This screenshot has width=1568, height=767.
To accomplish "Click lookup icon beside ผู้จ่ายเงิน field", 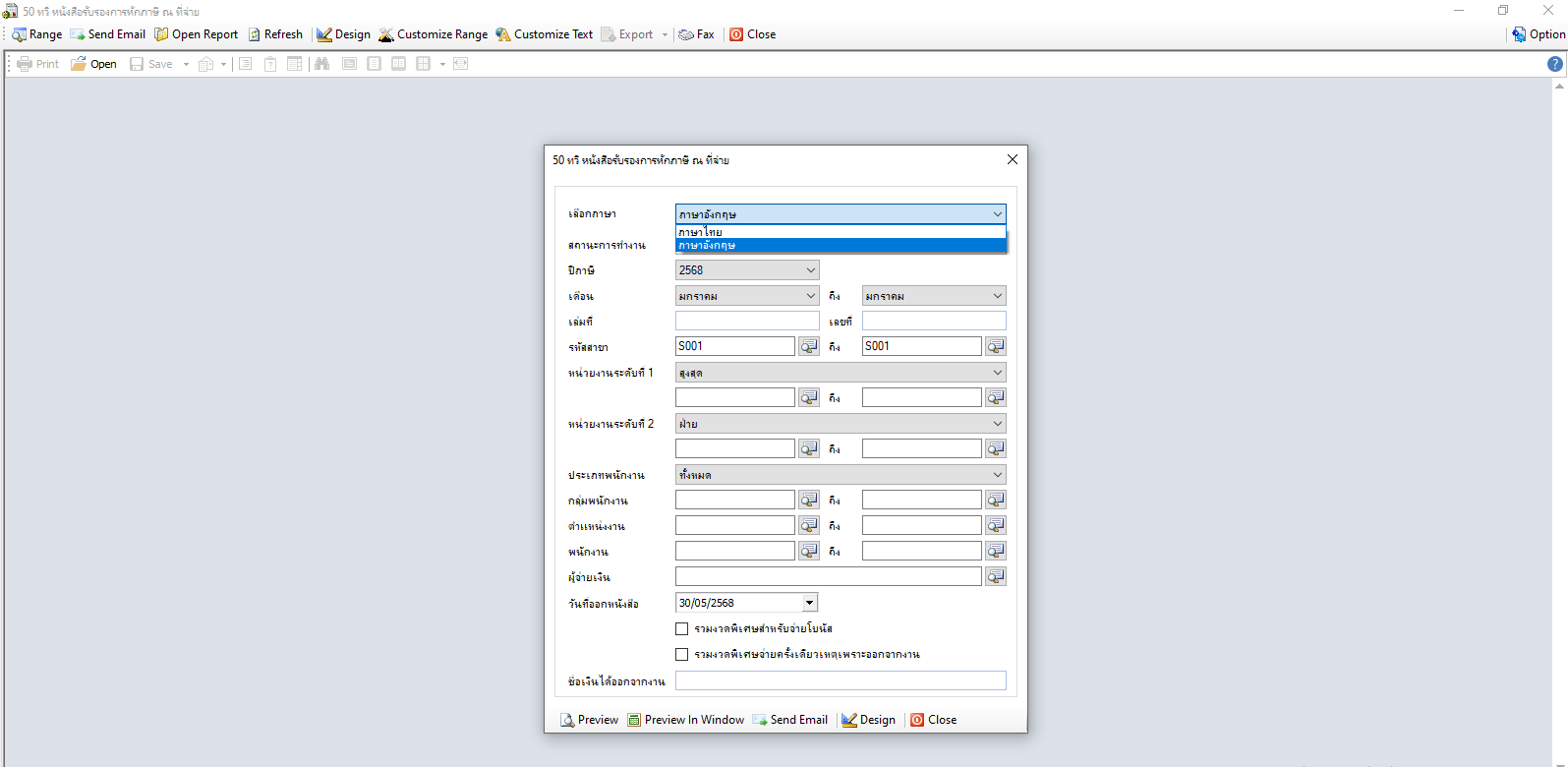I will [995, 576].
